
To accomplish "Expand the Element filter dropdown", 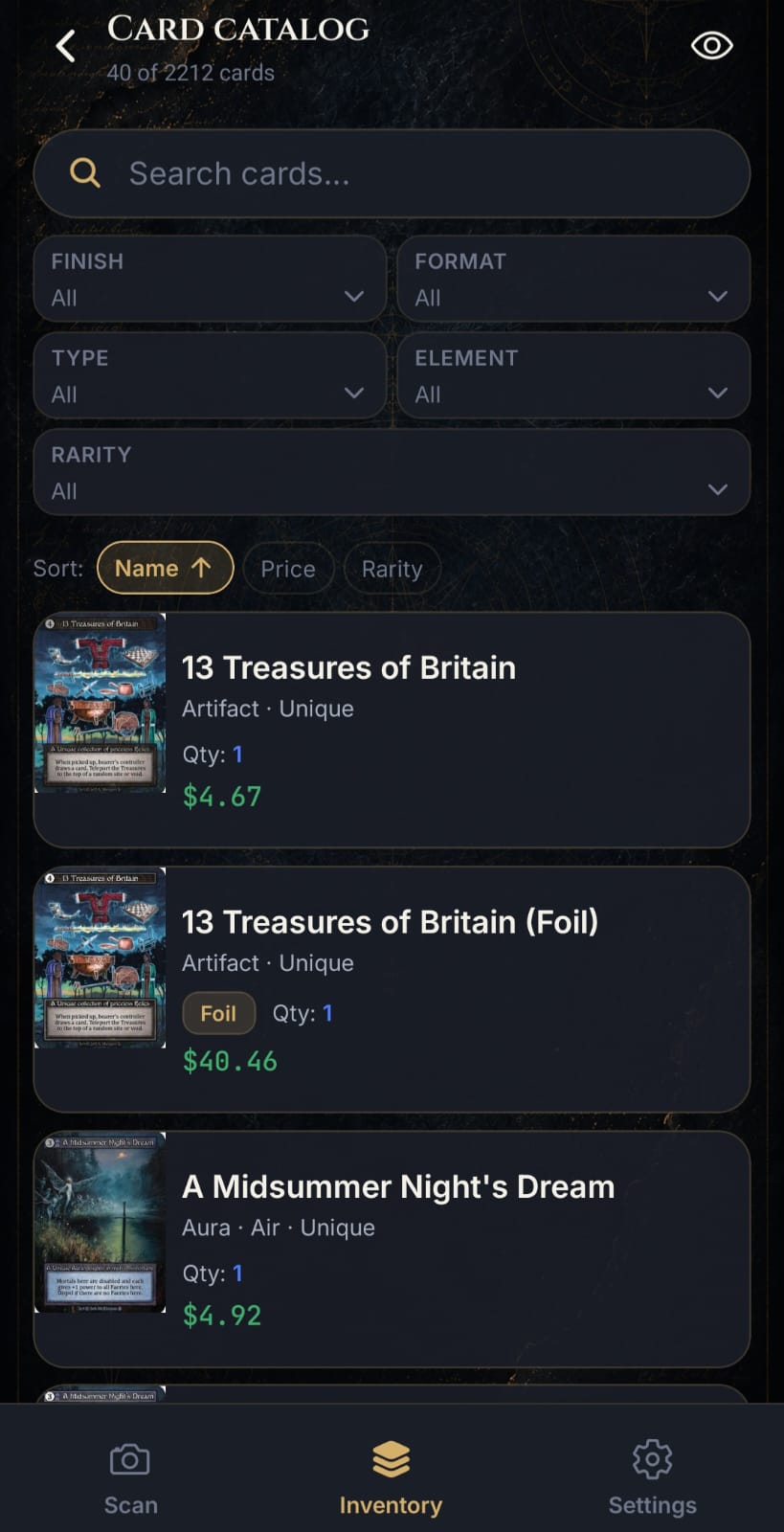I will click(x=573, y=375).
